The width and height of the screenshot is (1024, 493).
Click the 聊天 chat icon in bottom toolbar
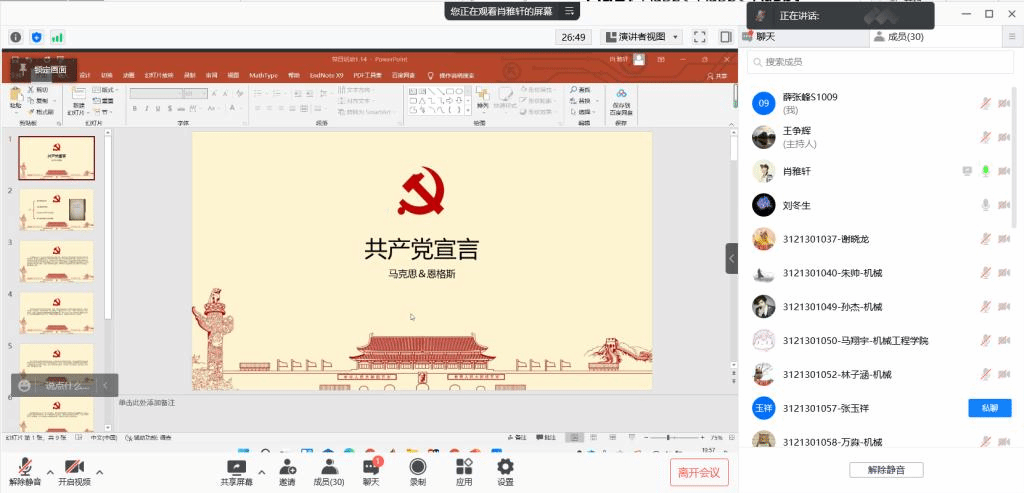371,466
